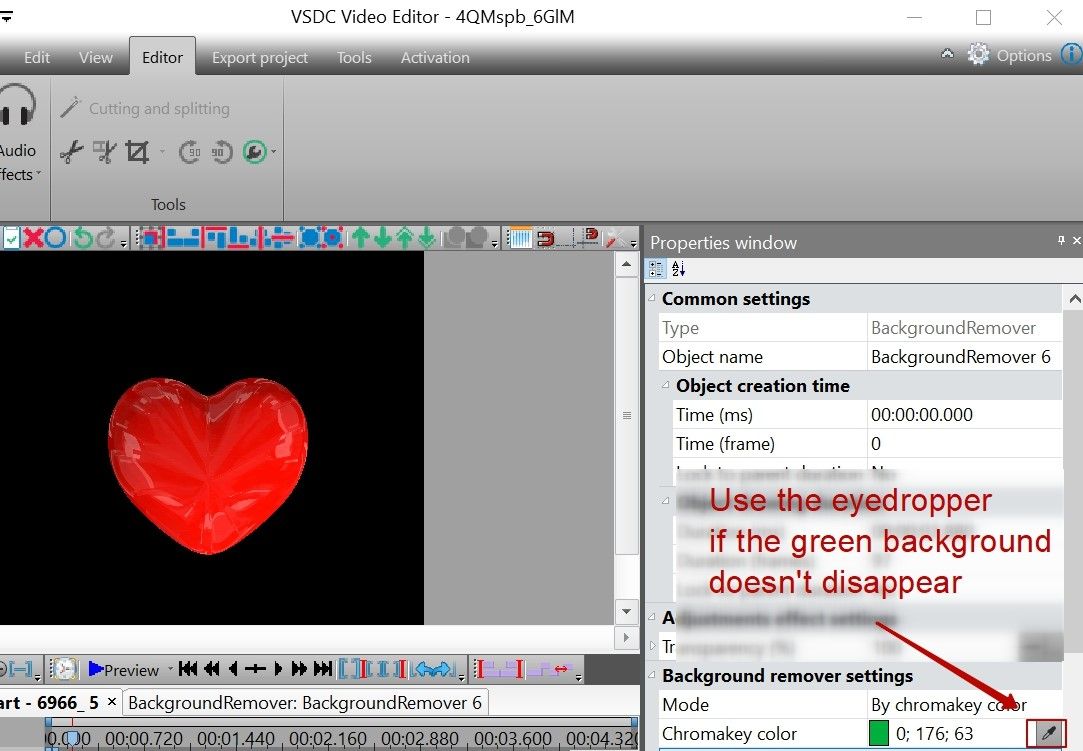Select the split into parts scissors tool
Screen dimensions: 1083x751
(x=104, y=151)
